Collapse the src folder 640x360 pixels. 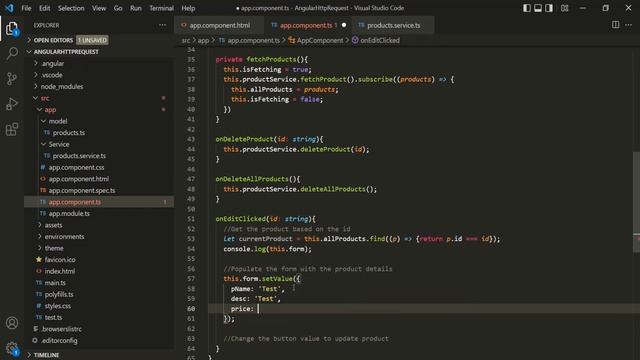tap(99, 98)
